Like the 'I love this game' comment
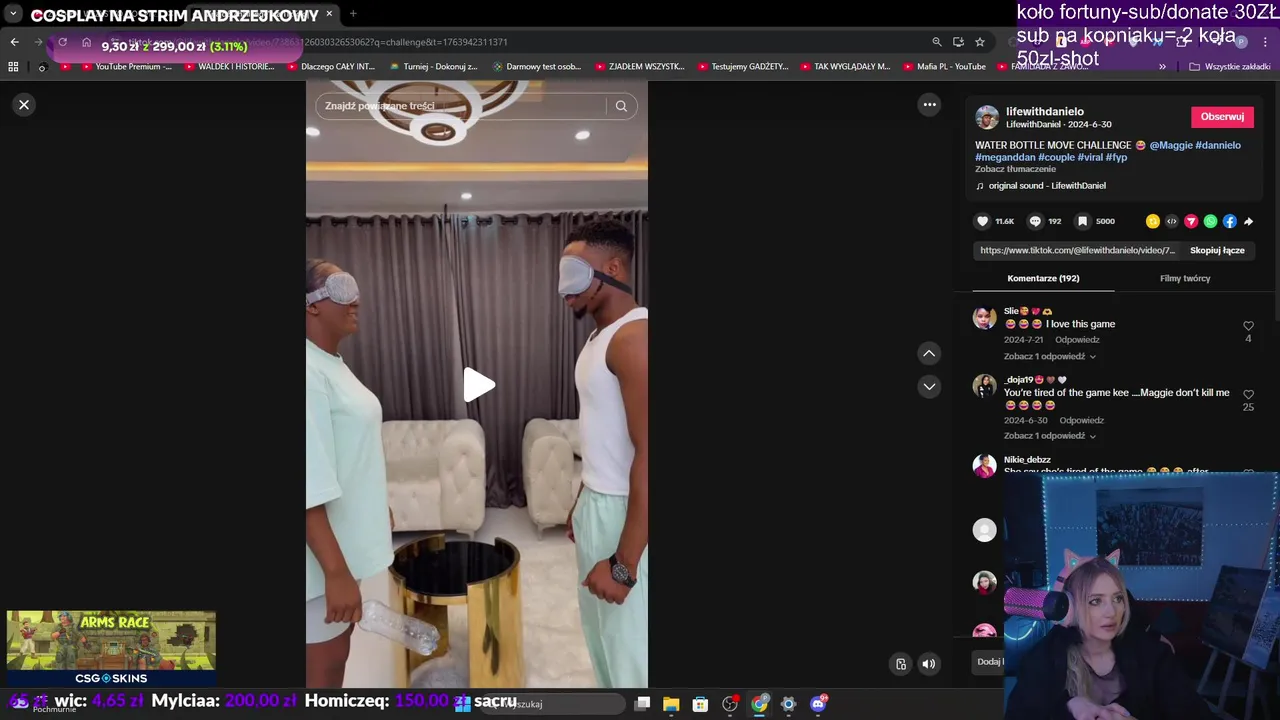This screenshot has height=720, width=1280. click(x=1248, y=326)
